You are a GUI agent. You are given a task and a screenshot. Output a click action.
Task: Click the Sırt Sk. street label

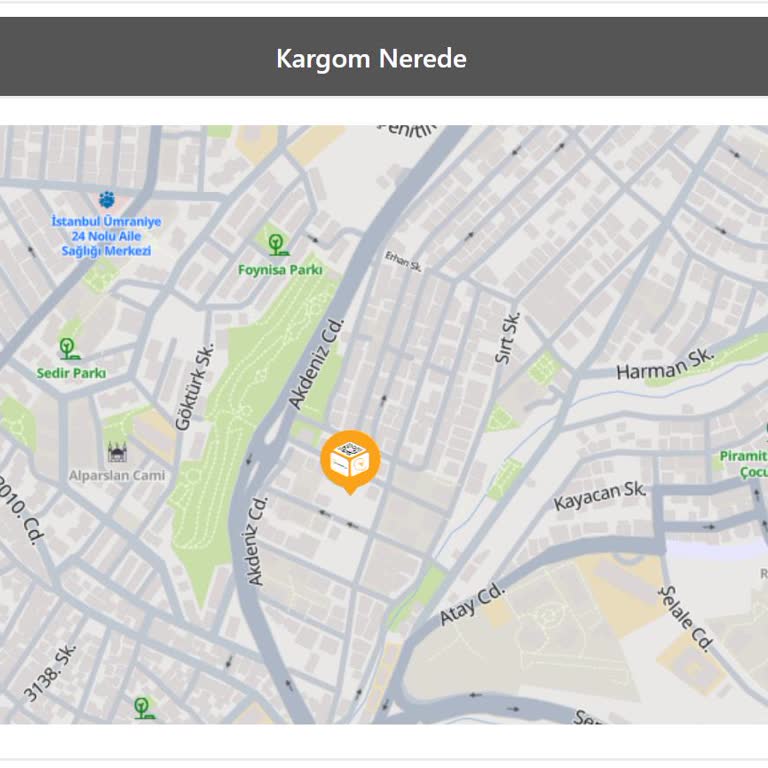[507, 338]
